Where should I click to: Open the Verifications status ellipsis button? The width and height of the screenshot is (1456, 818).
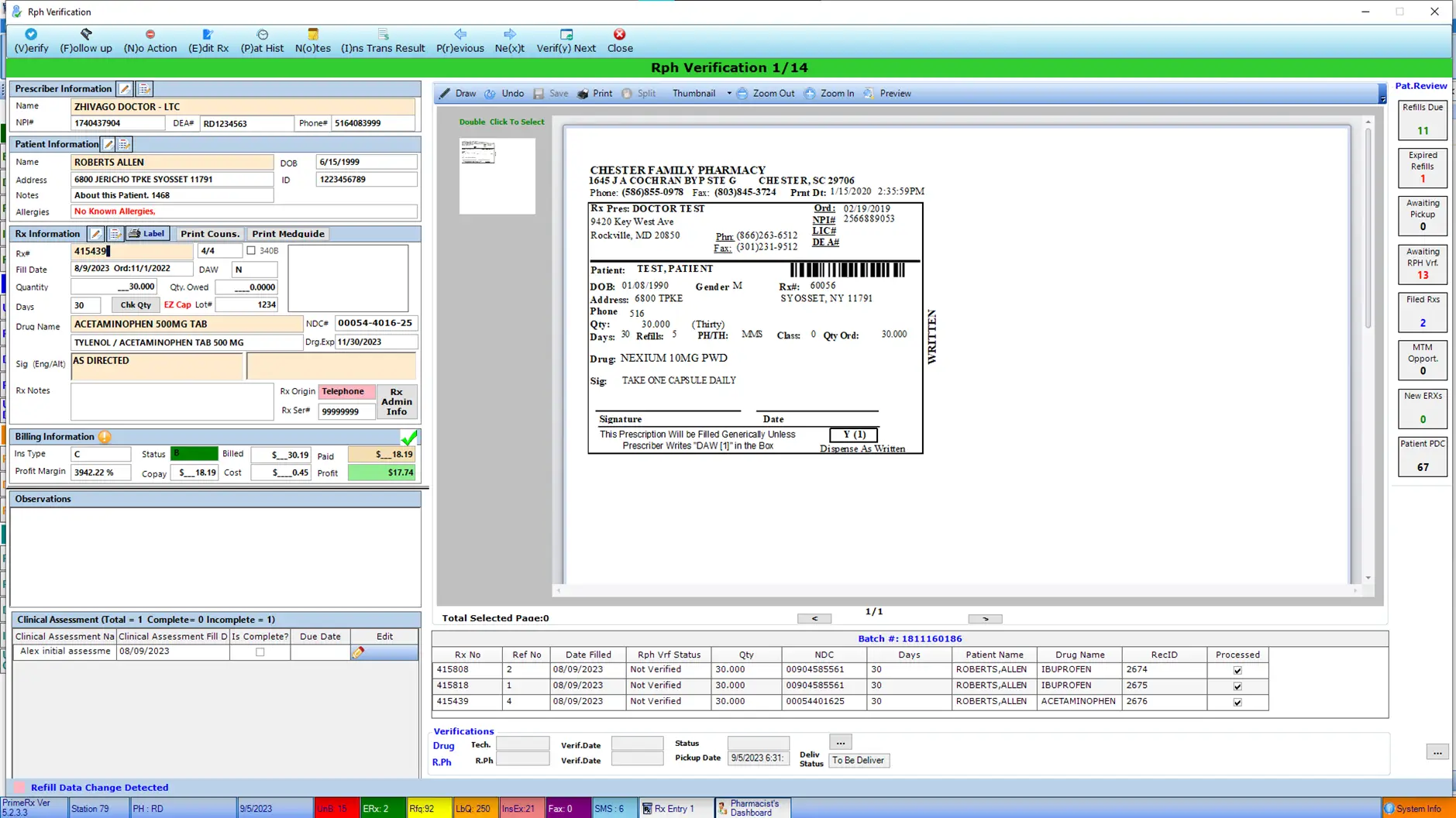[x=840, y=743]
